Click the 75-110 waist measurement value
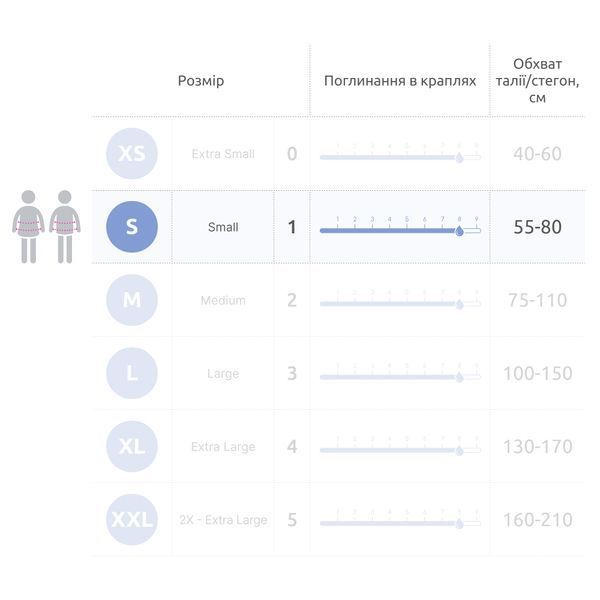Screen dimensions: 600x600 (x=538, y=300)
